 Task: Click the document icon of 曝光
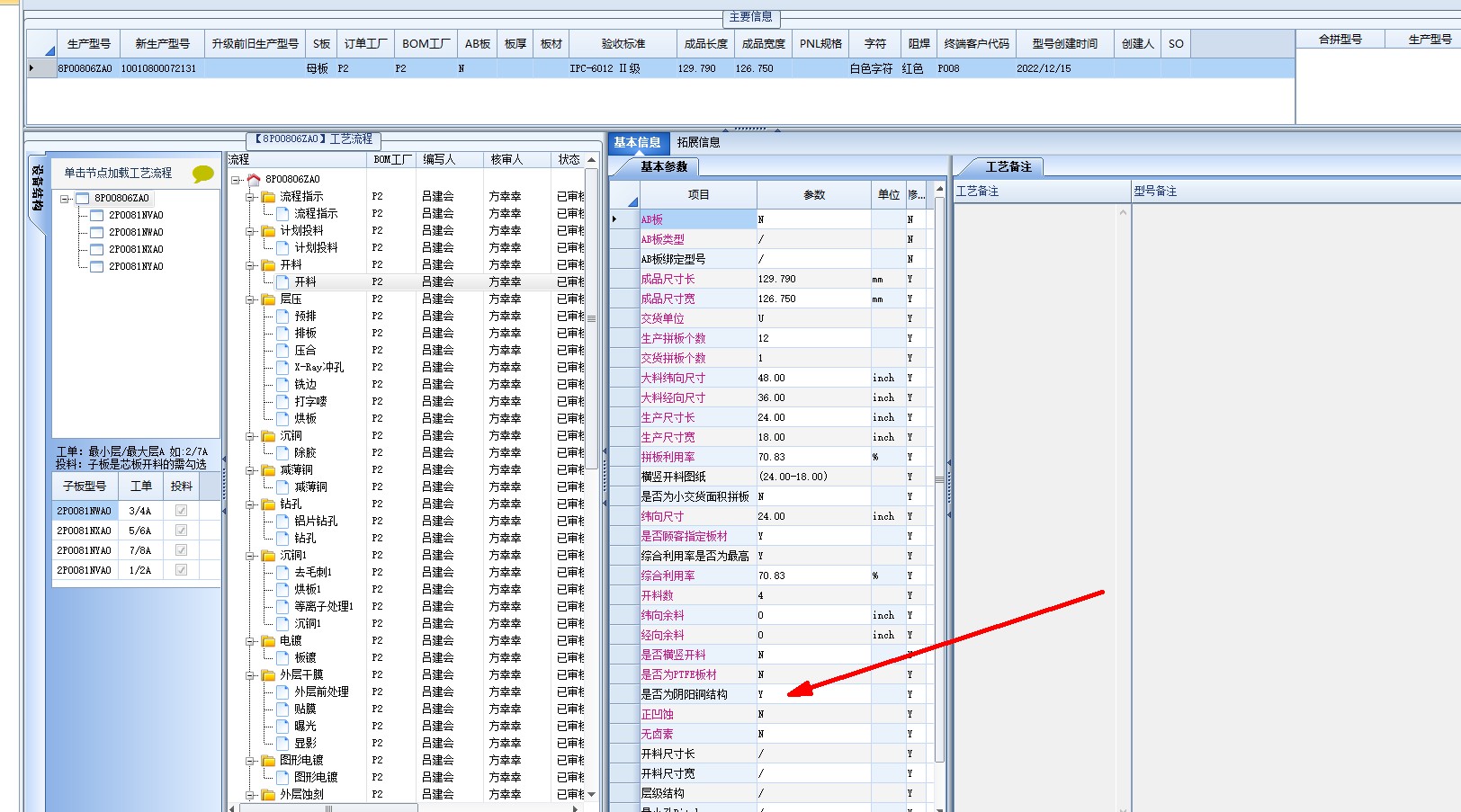(x=282, y=726)
